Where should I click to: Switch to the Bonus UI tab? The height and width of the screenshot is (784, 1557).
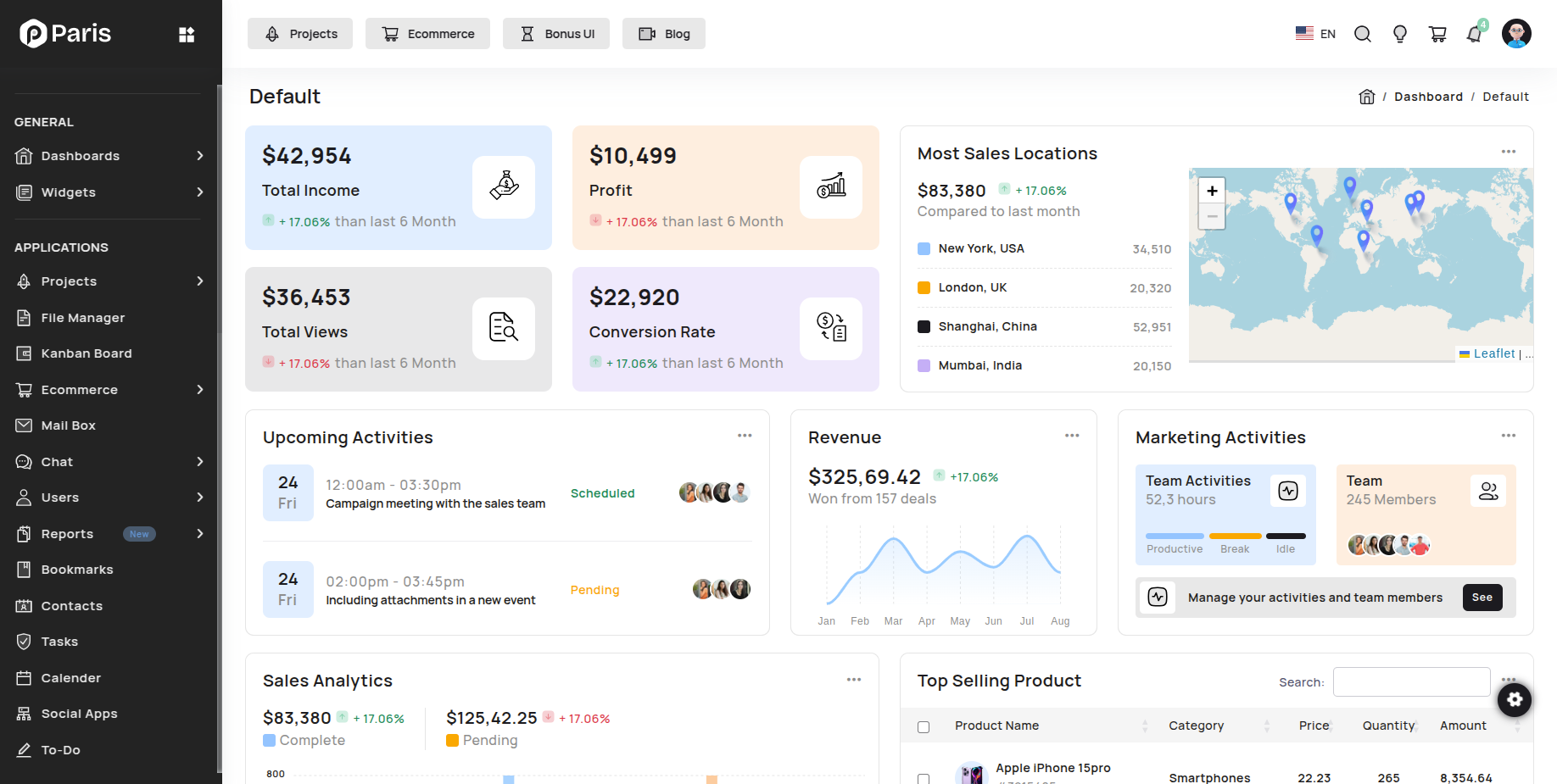(x=556, y=33)
